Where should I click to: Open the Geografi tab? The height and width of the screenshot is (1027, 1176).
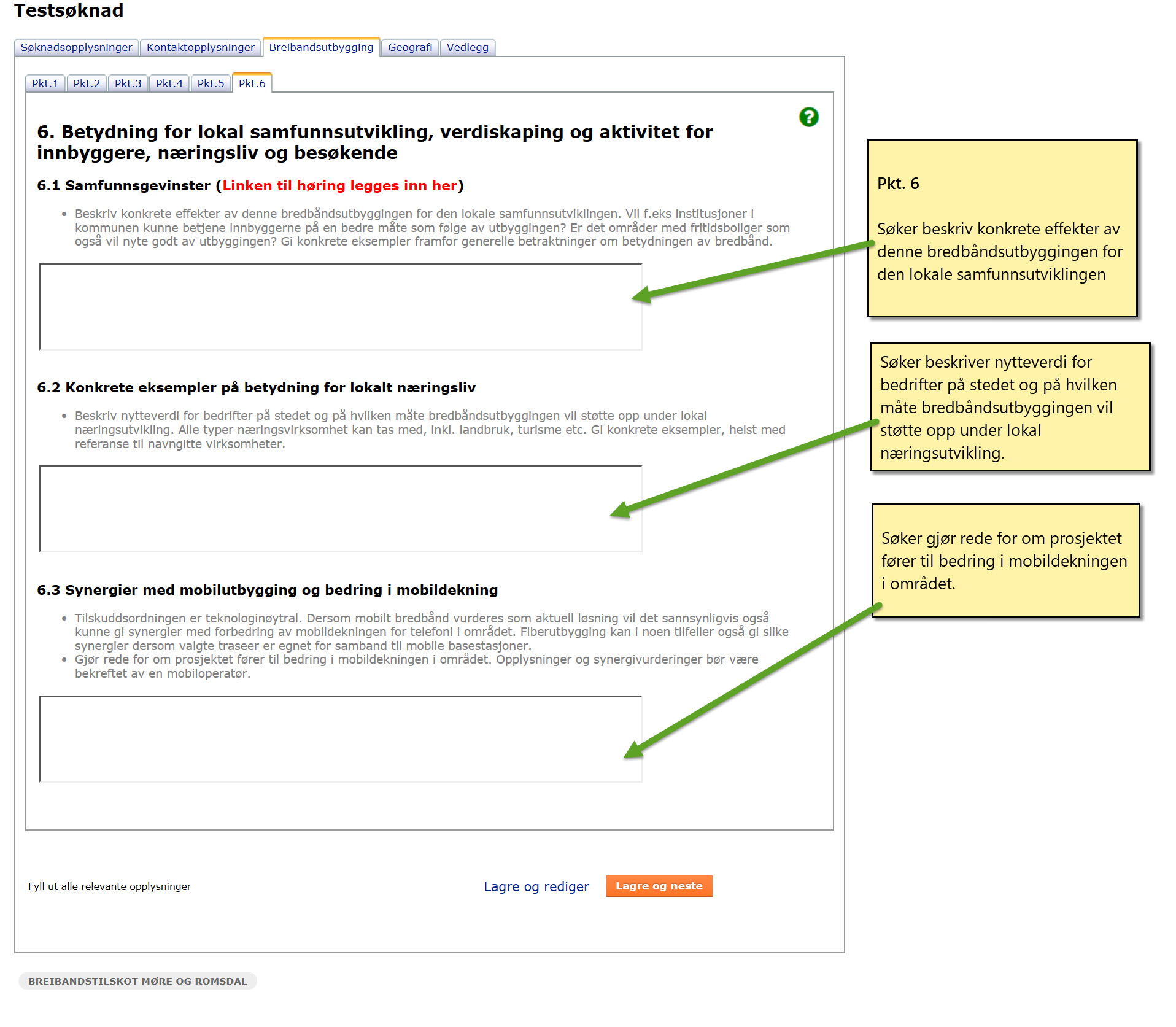tap(410, 47)
